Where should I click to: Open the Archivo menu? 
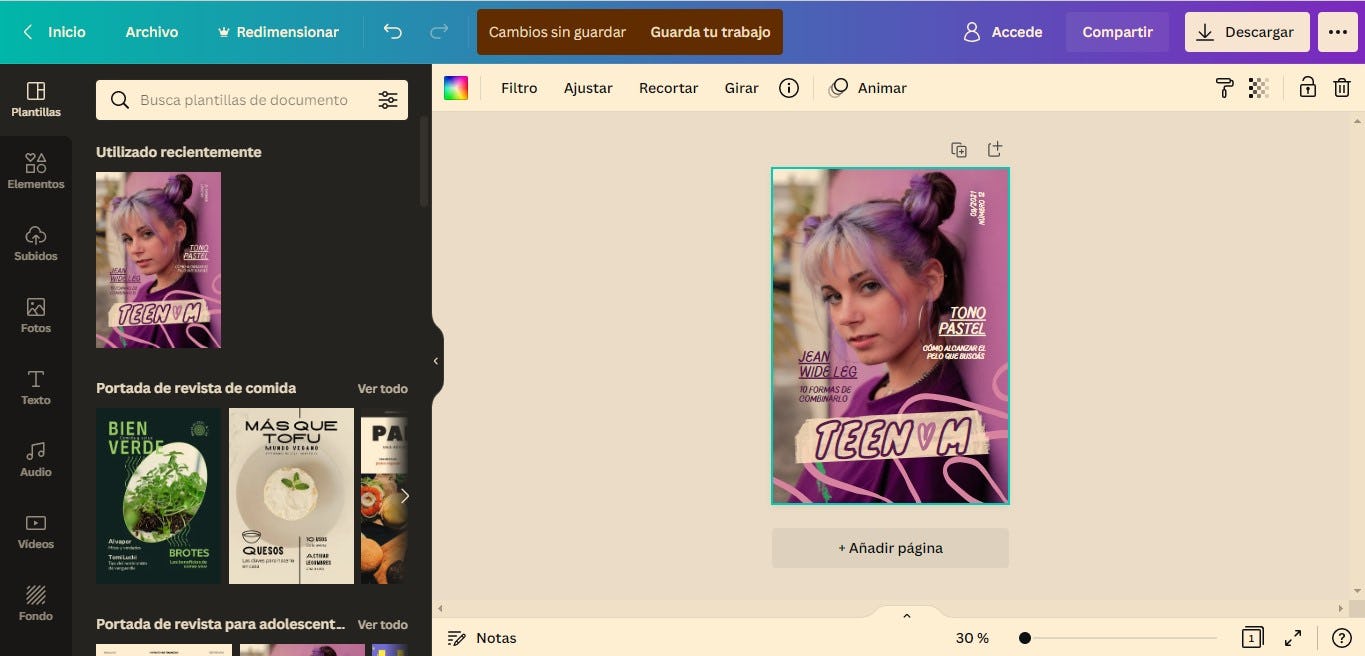(151, 31)
